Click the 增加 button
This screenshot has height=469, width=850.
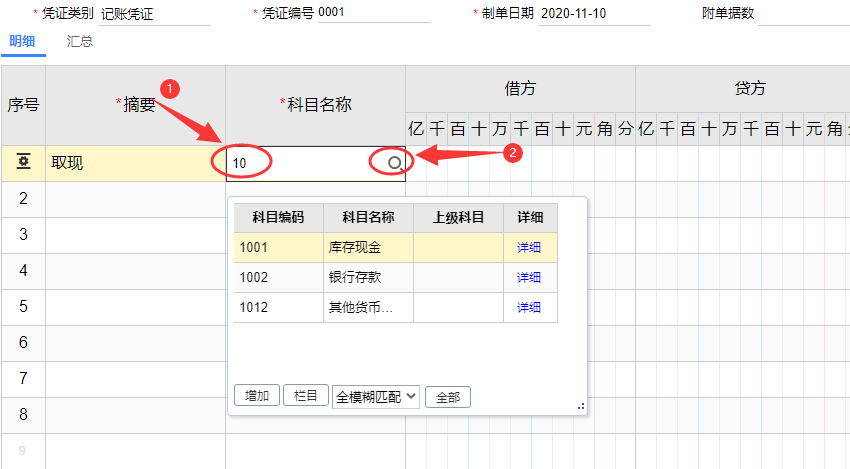point(257,395)
